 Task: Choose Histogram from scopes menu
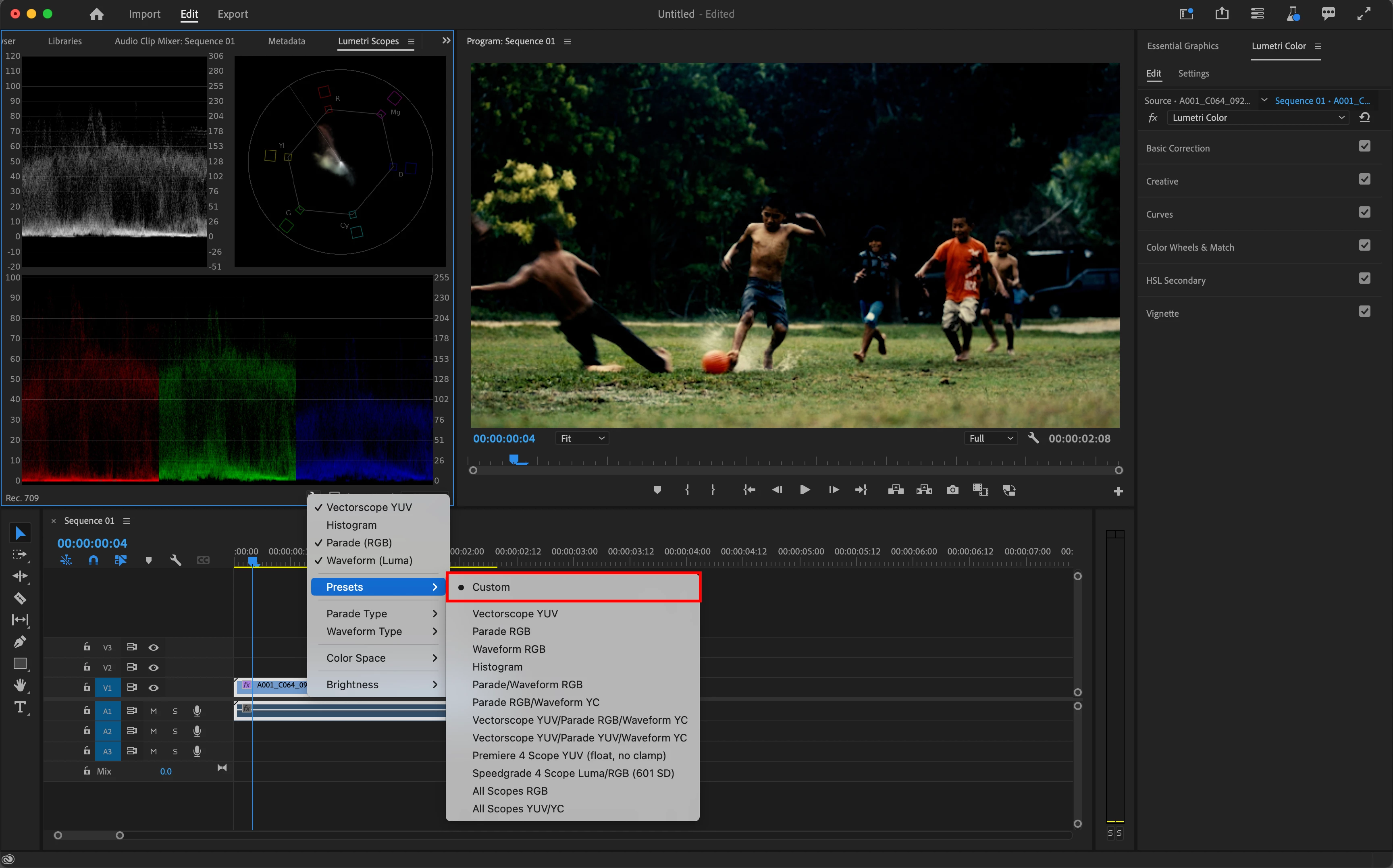tap(351, 525)
